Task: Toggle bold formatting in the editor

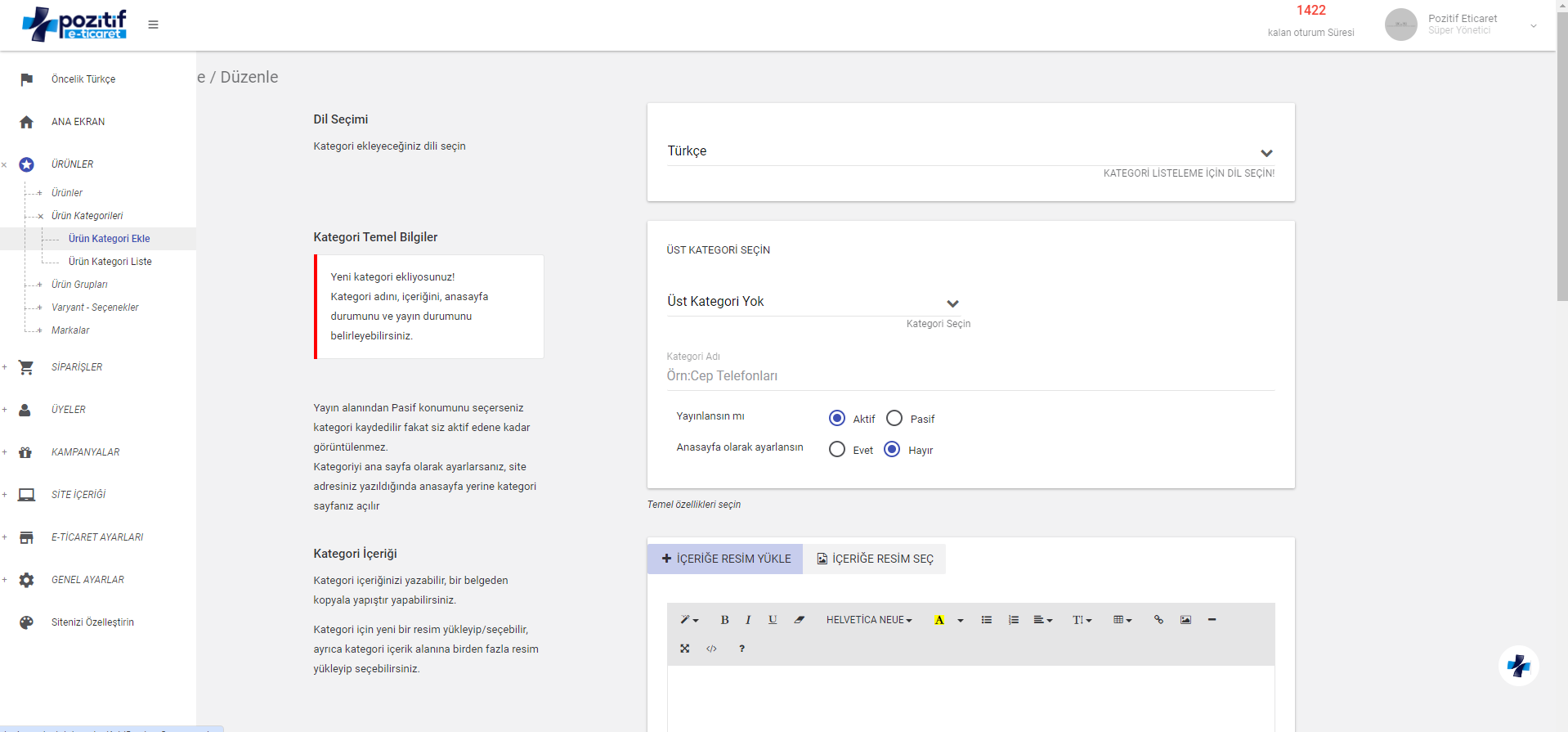Action: click(x=724, y=620)
